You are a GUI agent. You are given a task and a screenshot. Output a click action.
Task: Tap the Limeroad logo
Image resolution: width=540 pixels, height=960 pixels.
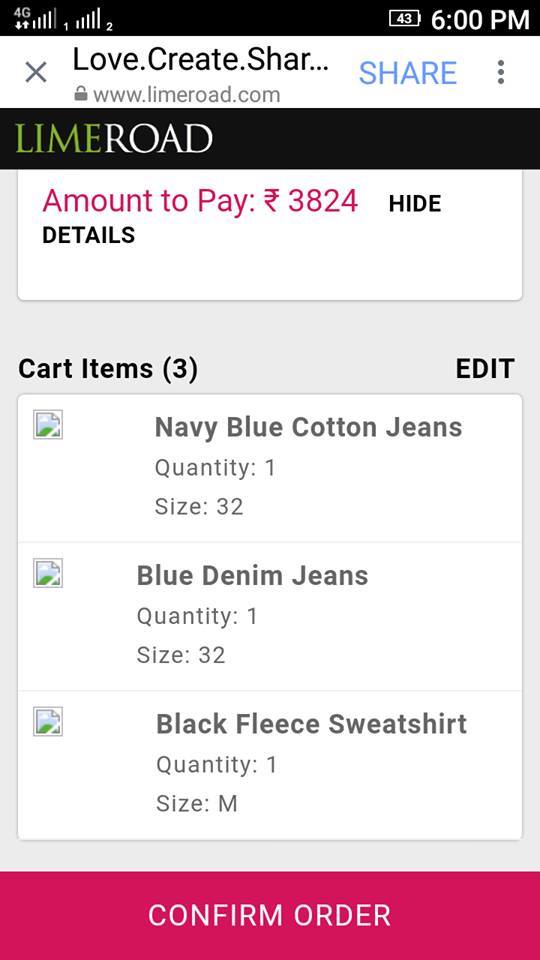(114, 139)
